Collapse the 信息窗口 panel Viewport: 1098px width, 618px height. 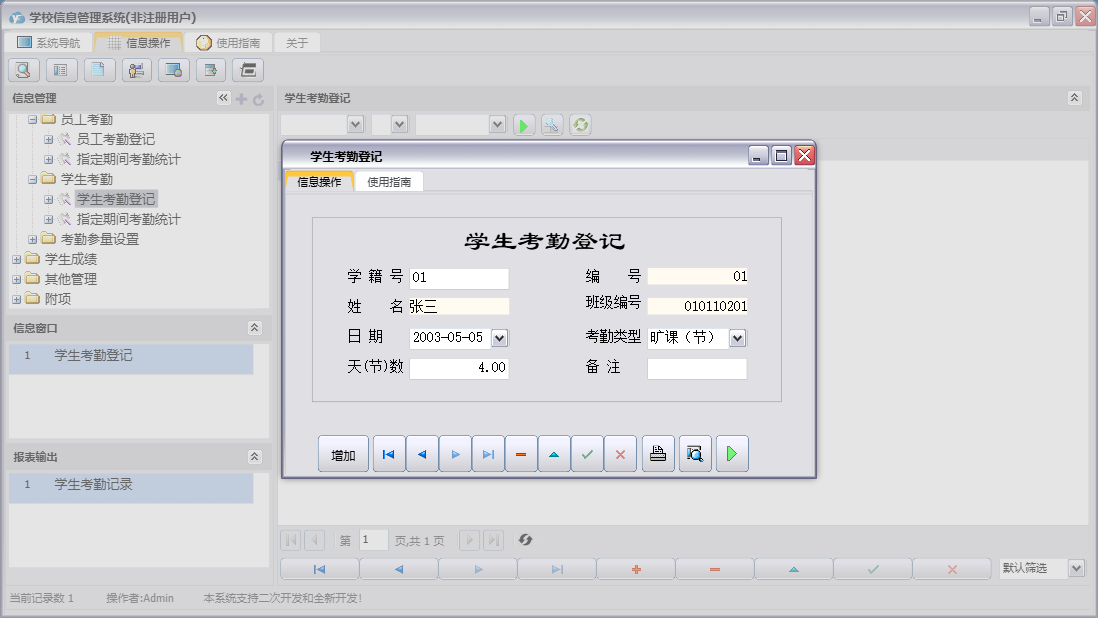(254, 328)
